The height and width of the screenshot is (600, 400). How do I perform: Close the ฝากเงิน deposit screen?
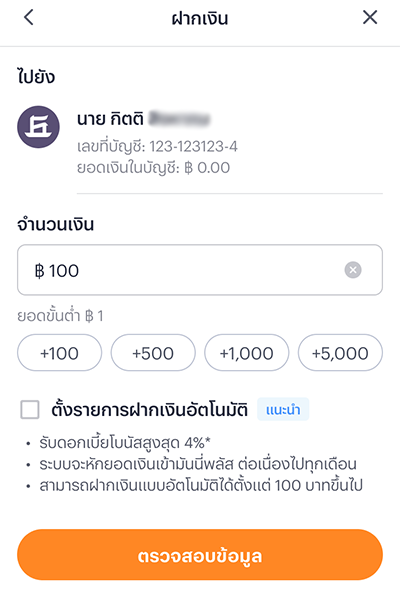point(370,17)
